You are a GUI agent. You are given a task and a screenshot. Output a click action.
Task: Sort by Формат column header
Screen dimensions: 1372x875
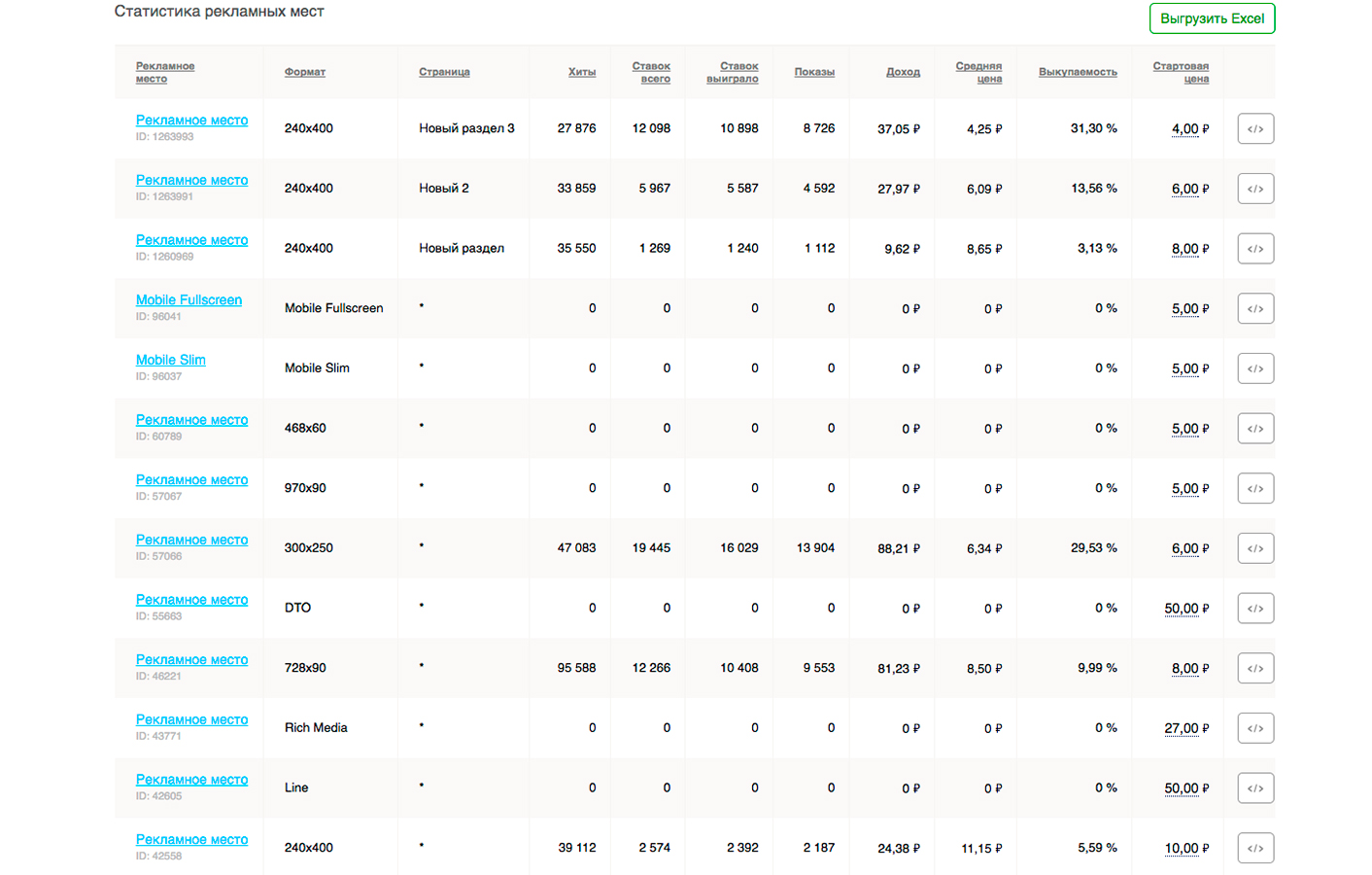[304, 72]
